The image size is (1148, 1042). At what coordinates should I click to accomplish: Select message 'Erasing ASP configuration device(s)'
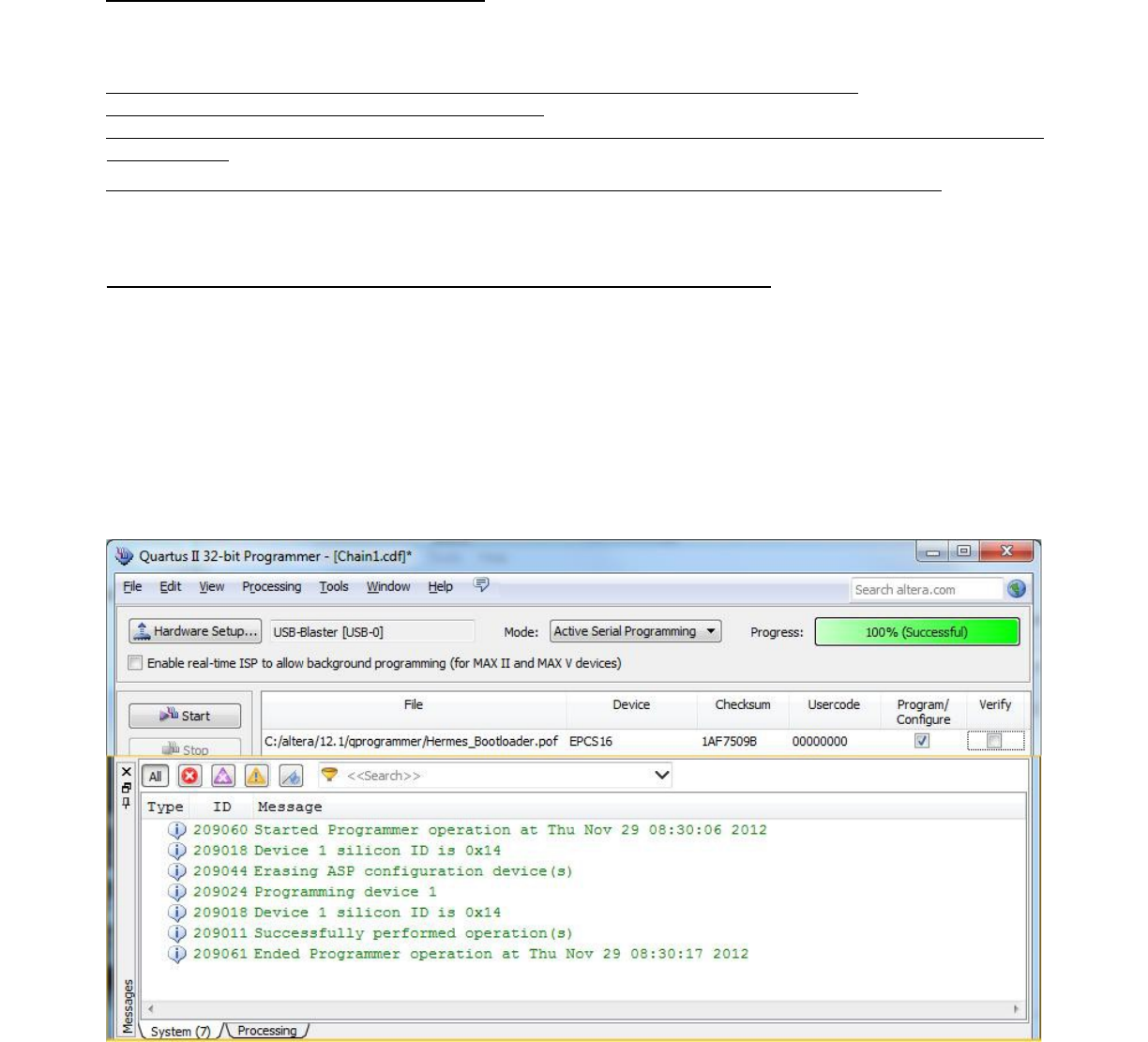click(x=413, y=871)
